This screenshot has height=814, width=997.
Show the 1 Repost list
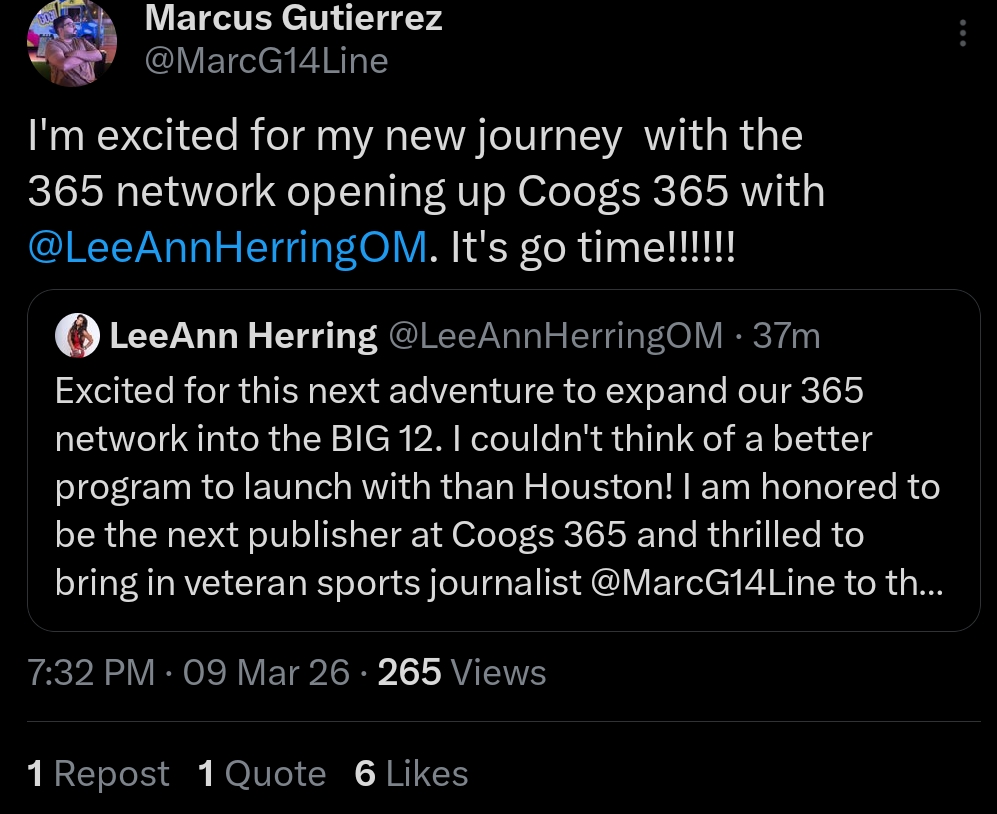[x=99, y=773]
